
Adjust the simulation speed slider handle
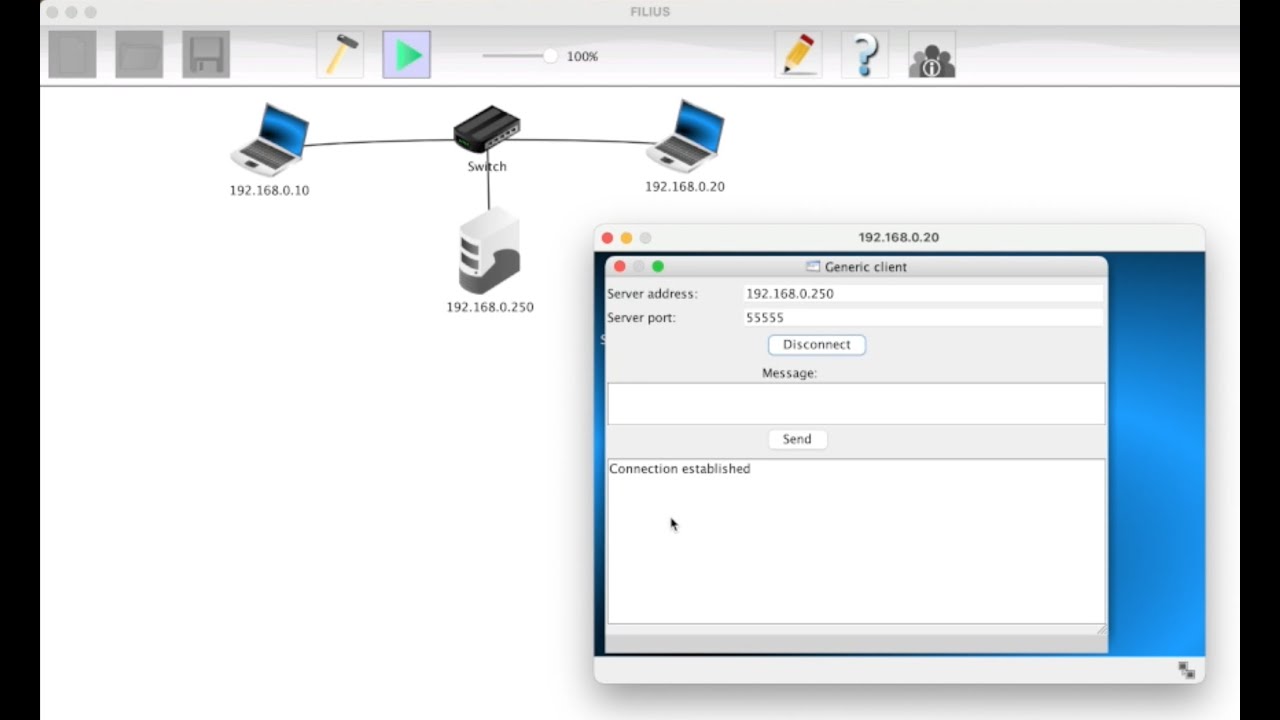(x=550, y=56)
